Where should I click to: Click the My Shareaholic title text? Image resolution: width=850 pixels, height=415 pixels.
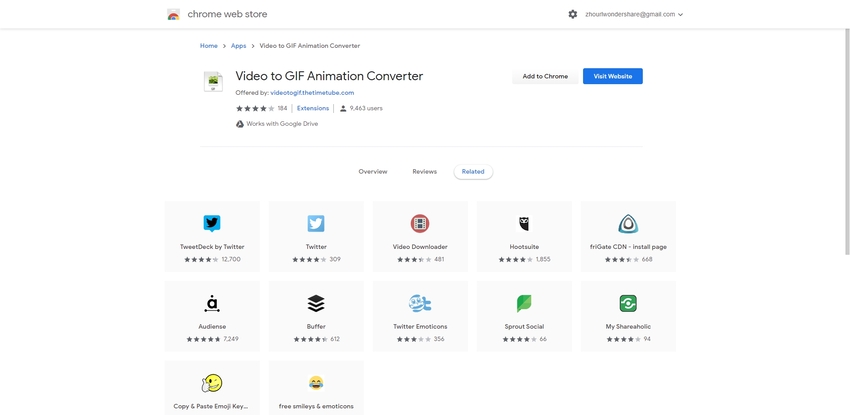tap(628, 327)
